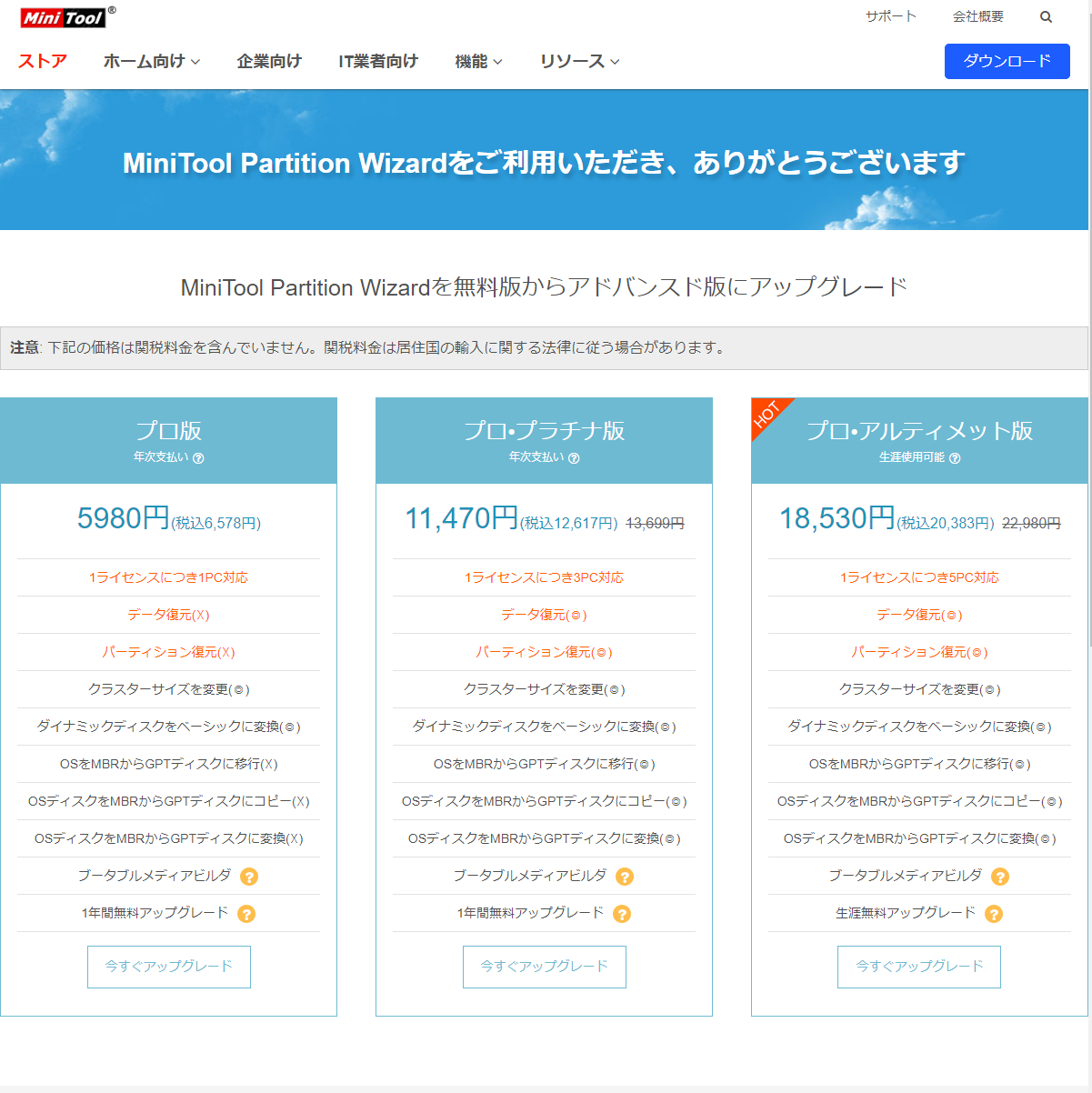The height and width of the screenshot is (1093, 1092).
Task: Click help icon beside プロ•プラチナ版 年次支払い
Action: (574, 458)
